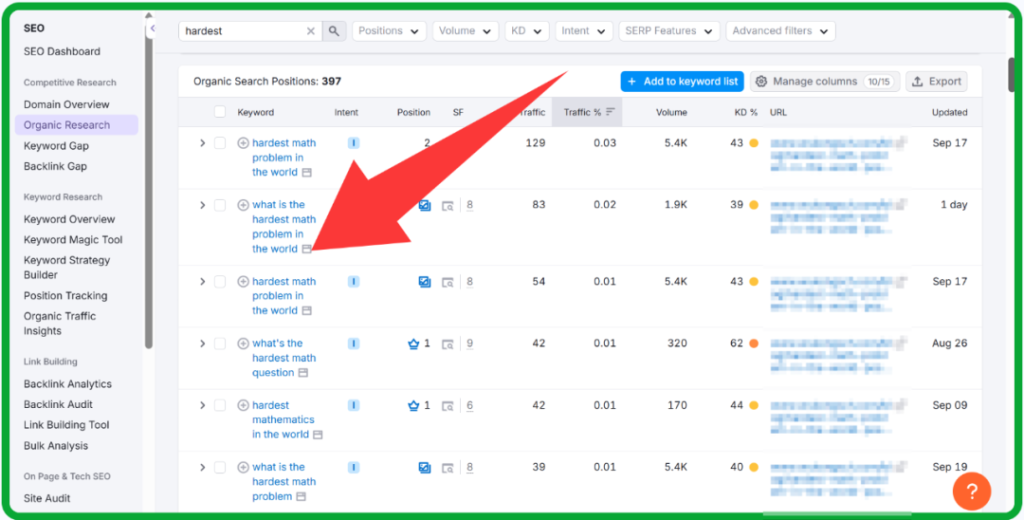
Task: Open Keyword Magic Tool in sidebar
Action: click(73, 240)
